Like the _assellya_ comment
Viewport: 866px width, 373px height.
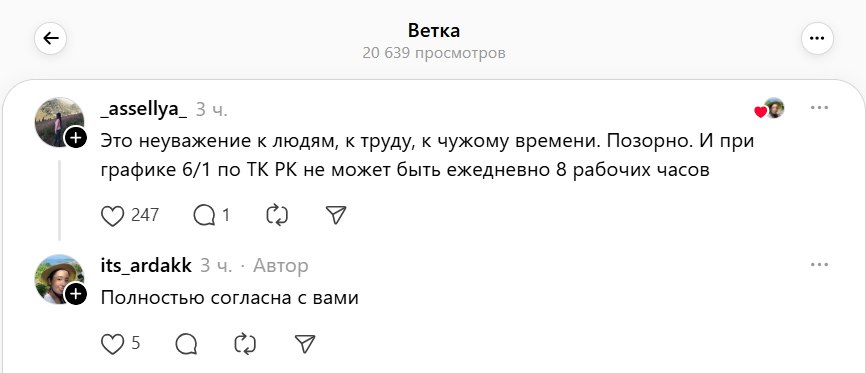(113, 215)
